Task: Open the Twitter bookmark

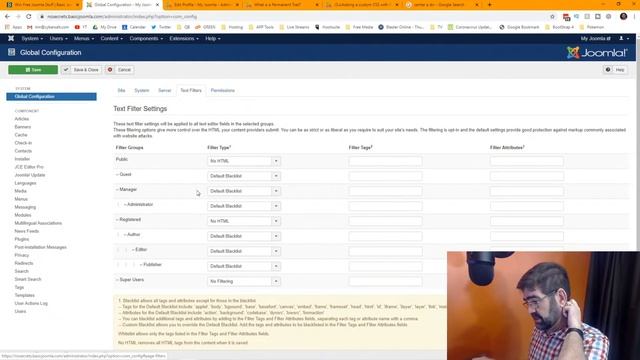Action: click(x=161, y=27)
